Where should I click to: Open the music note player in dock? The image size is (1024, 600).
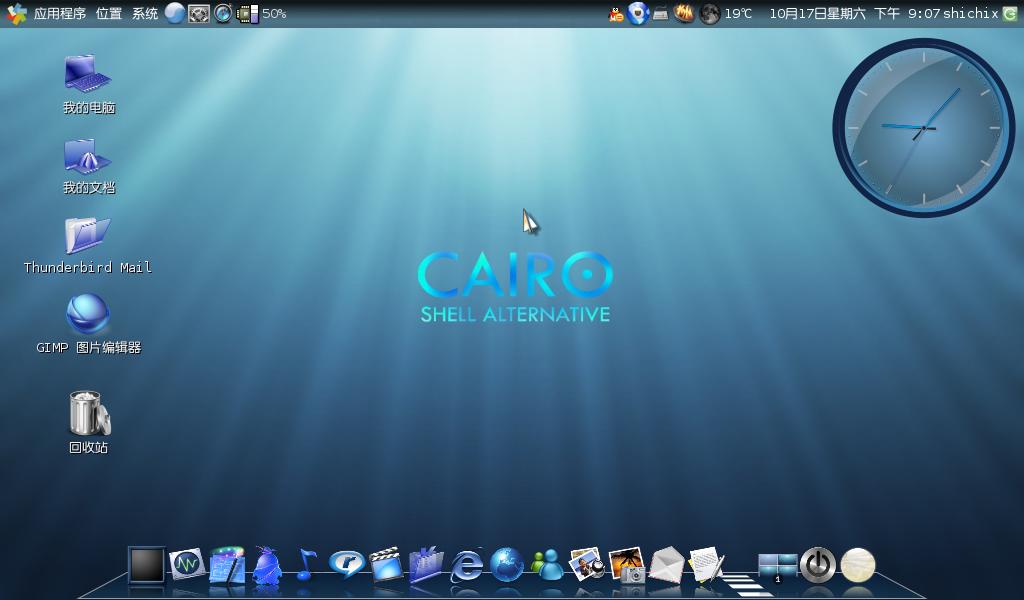pos(305,565)
